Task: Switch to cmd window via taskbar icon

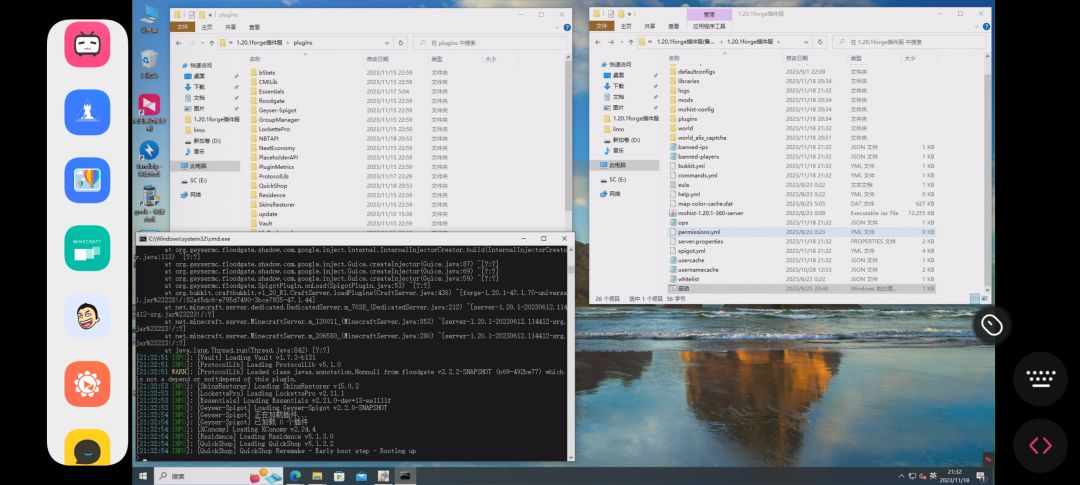Action: [x=406, y=476]
